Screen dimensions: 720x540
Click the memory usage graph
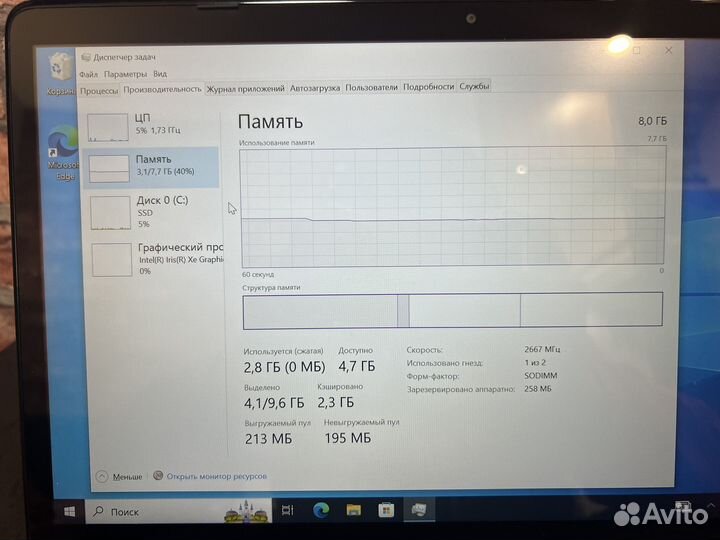tap(453, 207)
